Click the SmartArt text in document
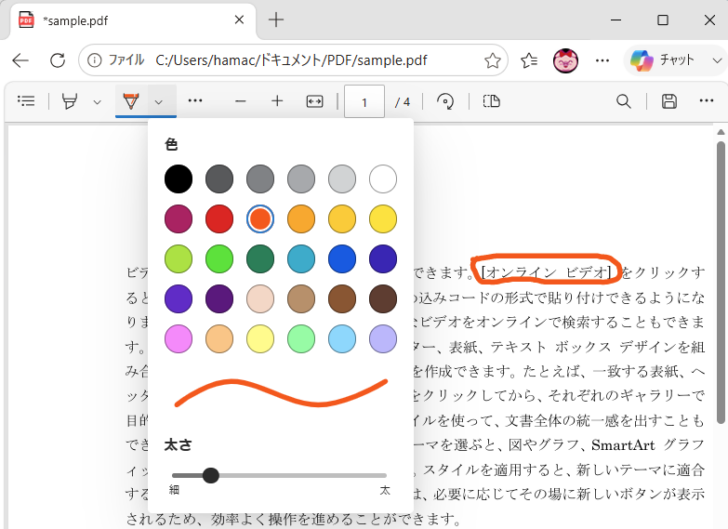 coord(623,445)
